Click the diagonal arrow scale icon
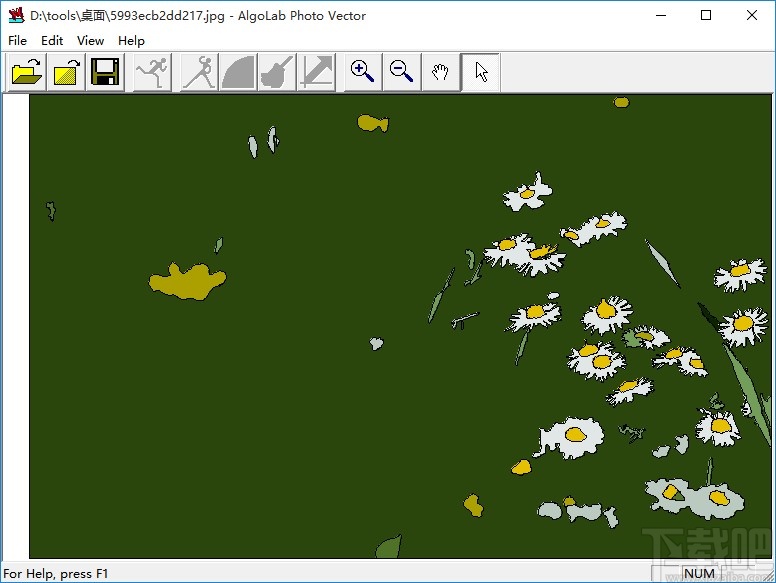Screen dimensions: 776x583 316,72
